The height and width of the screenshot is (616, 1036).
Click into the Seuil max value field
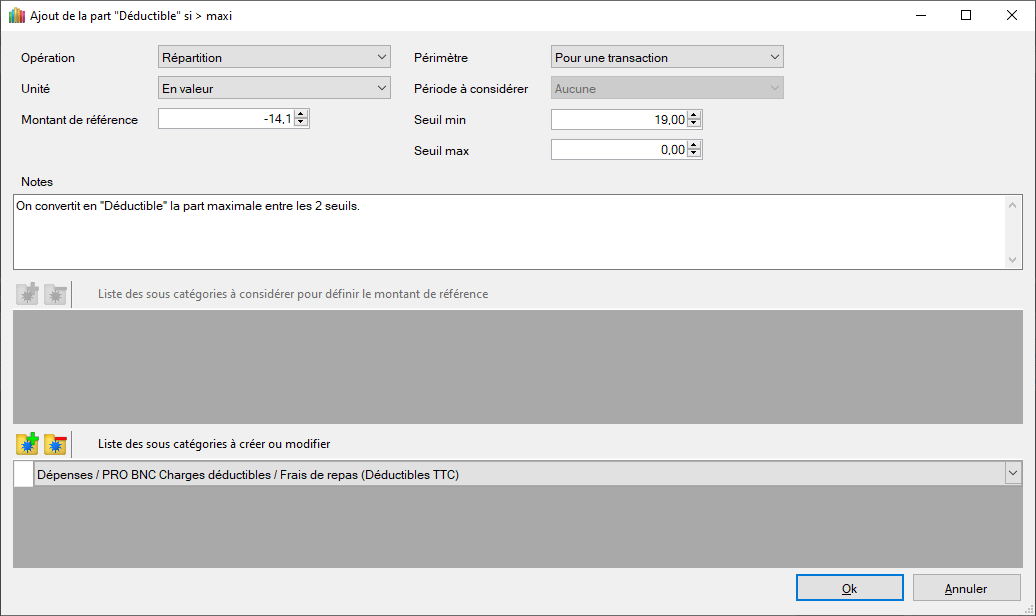(619, 150)
